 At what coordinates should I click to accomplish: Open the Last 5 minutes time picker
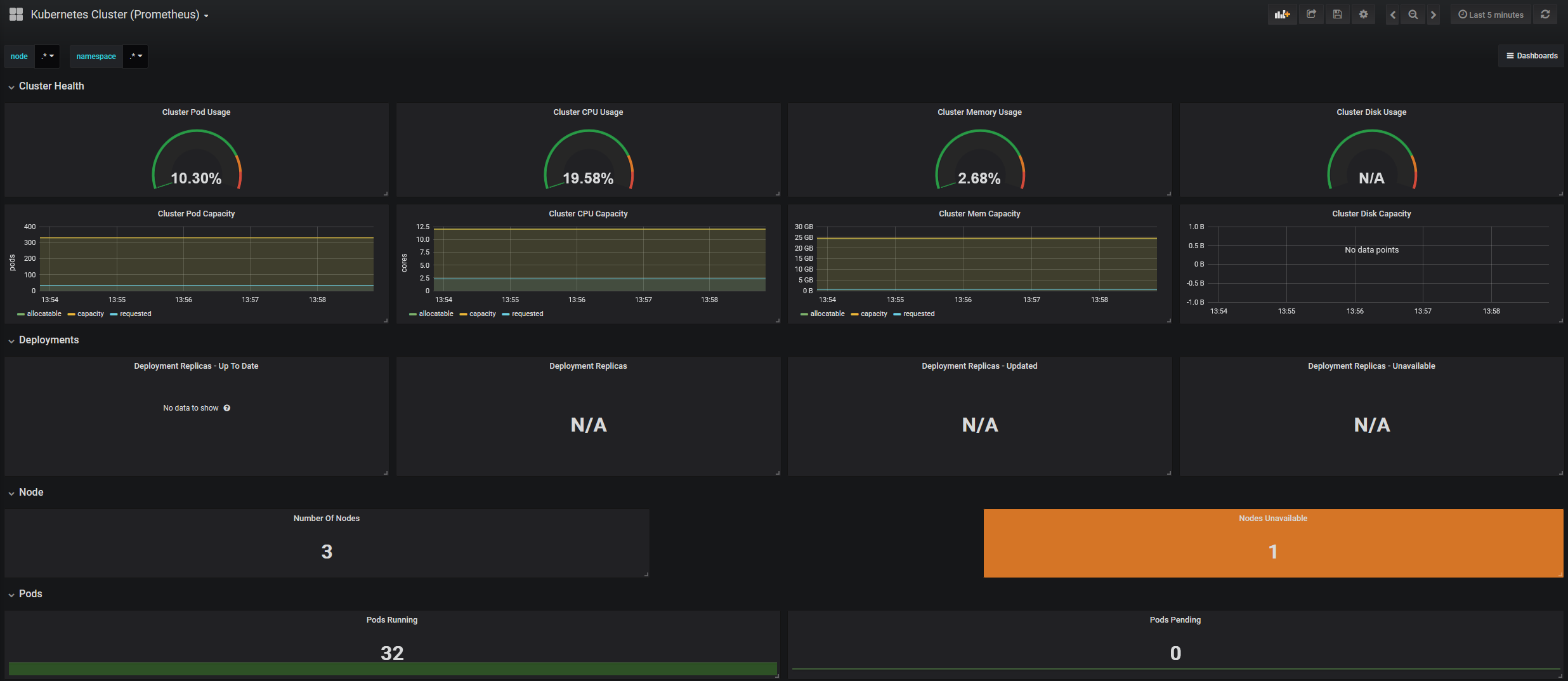1491,15
